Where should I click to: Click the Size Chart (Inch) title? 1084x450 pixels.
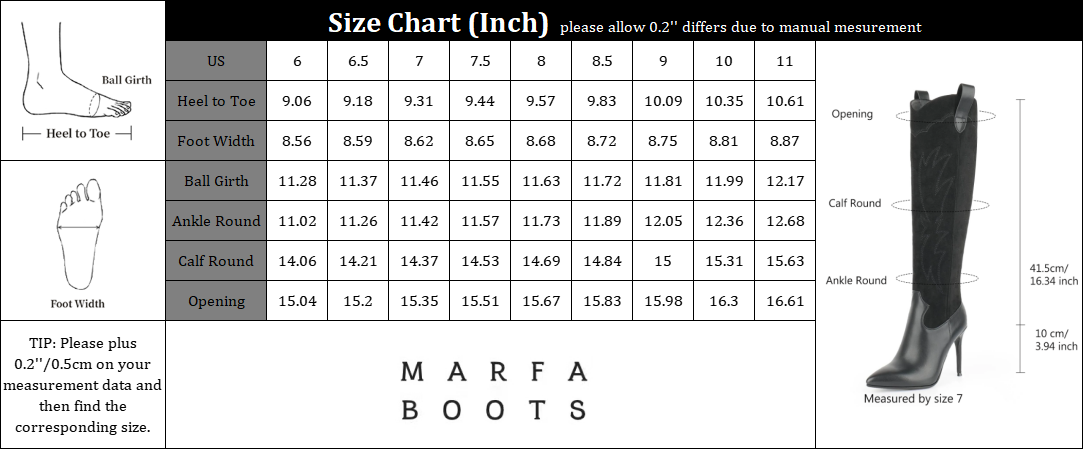[438, 22]
